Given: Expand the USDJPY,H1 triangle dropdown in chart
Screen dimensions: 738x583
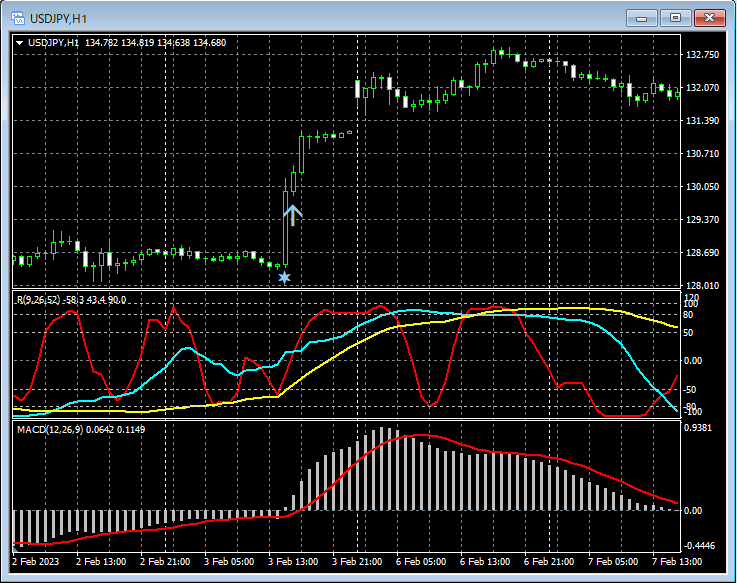Looking at the screenshot, I should [20, 43].
